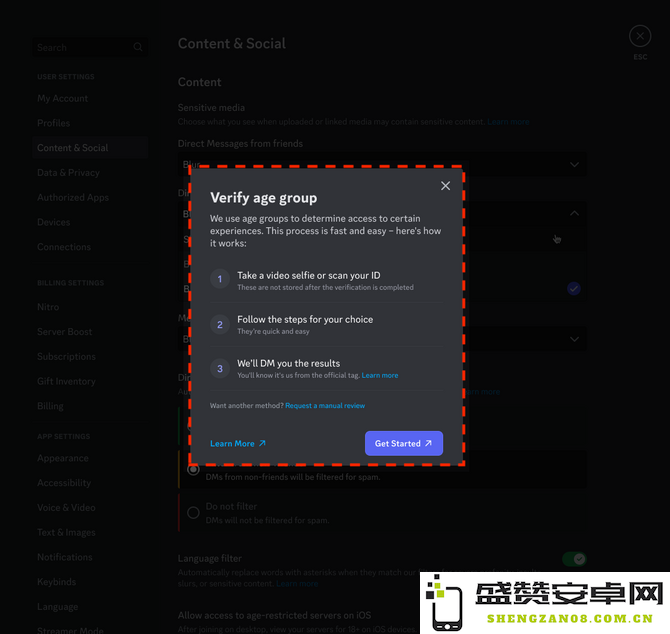The height and width of the screenshot is (634, 670).
Task: Open the Learn More link in dialog footer
Action: click(238, 443)
